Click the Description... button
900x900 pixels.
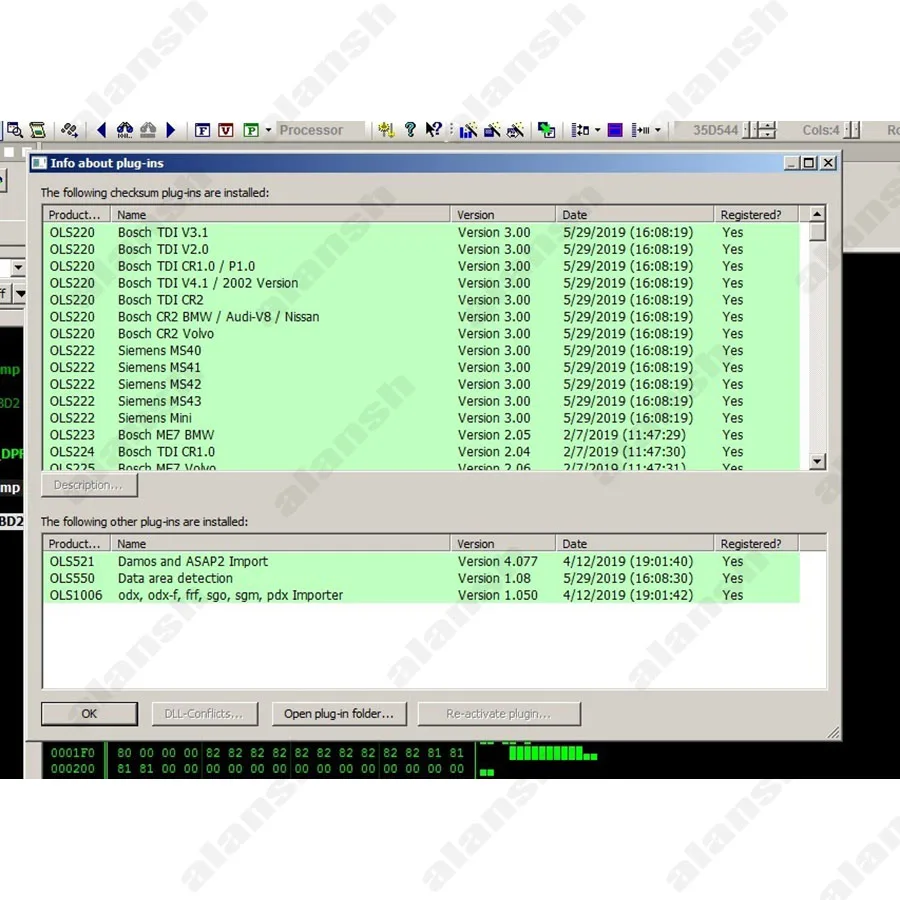pyautogui.click(x=89, y=485)
